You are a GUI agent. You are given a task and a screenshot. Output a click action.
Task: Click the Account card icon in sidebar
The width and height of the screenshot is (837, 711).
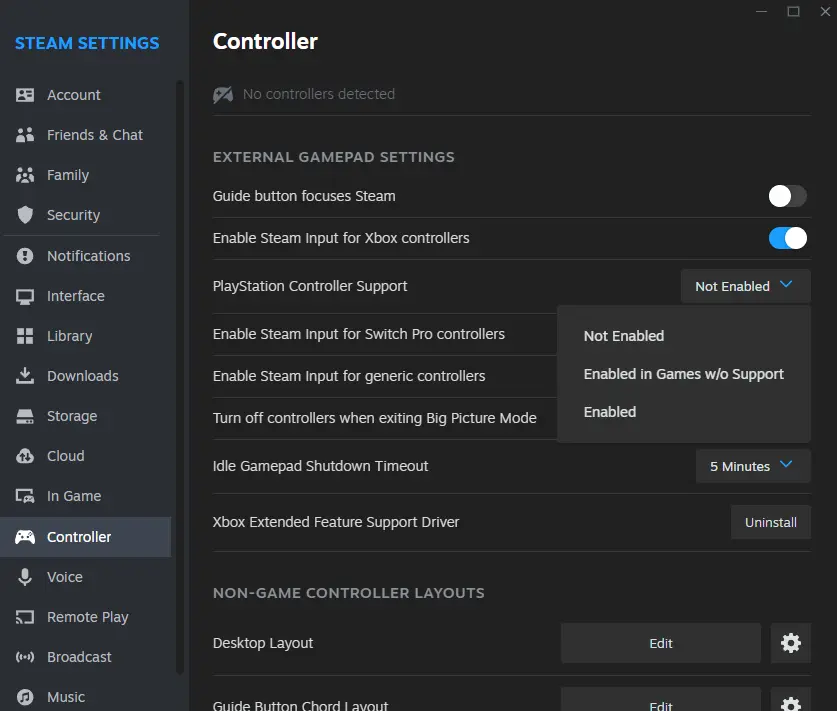(x=25, y=95)
